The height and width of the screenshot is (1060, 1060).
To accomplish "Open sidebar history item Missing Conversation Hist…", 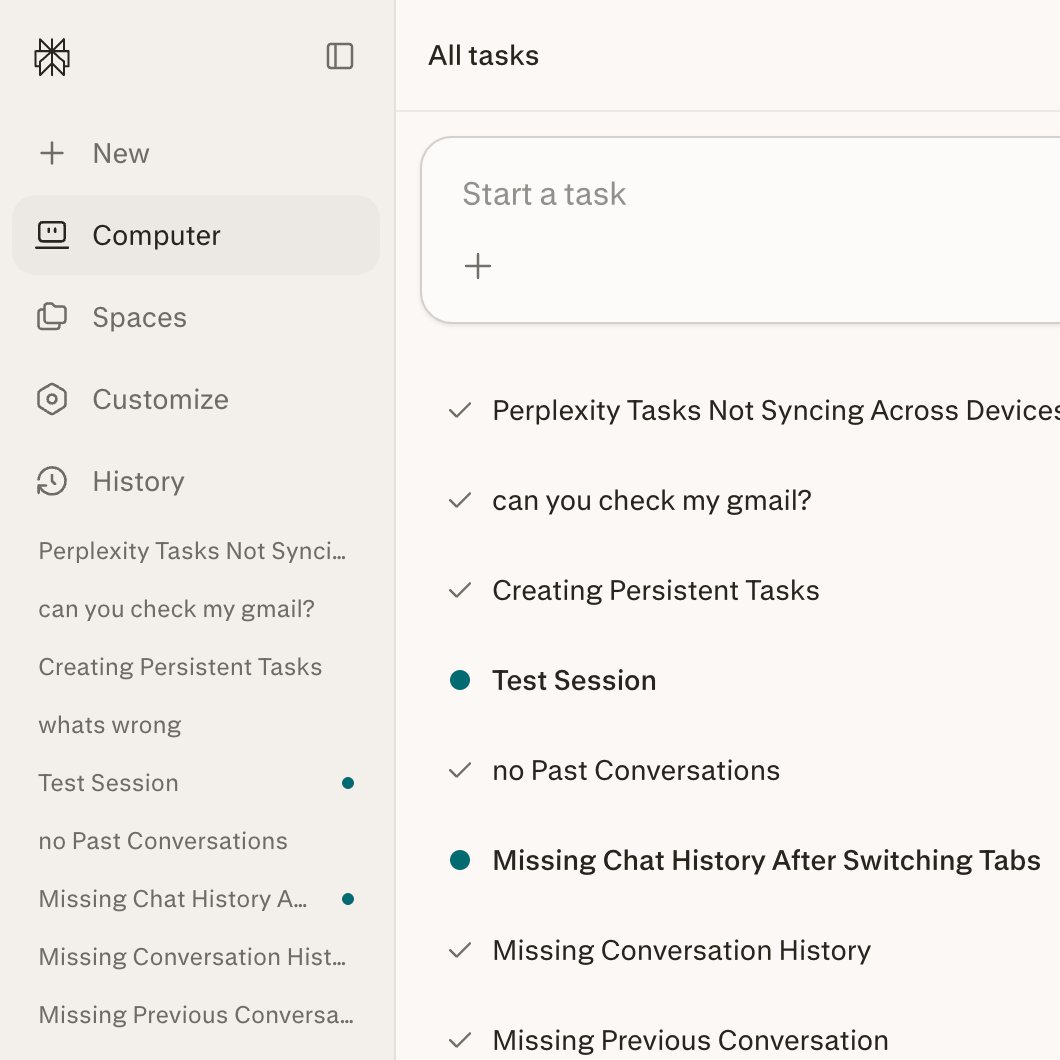I will (x=192, y=957).
